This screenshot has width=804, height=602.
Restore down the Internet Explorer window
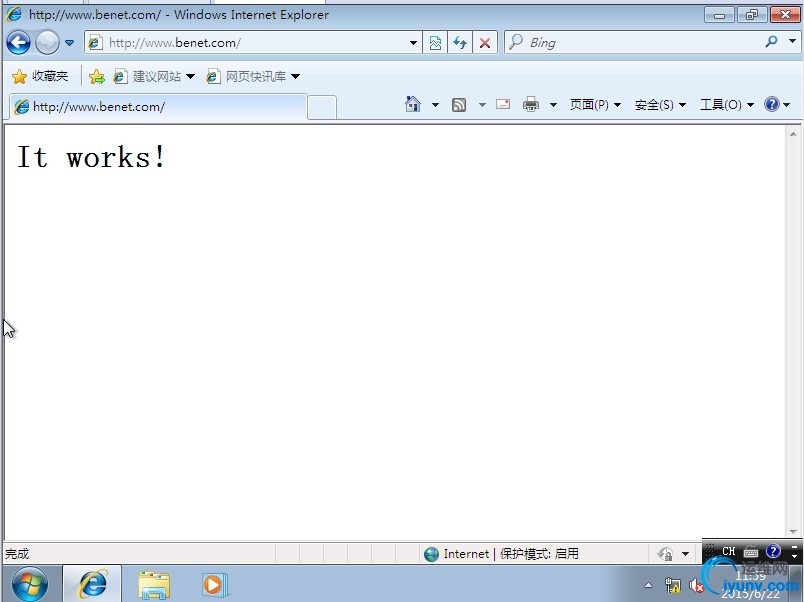[752, 15]
